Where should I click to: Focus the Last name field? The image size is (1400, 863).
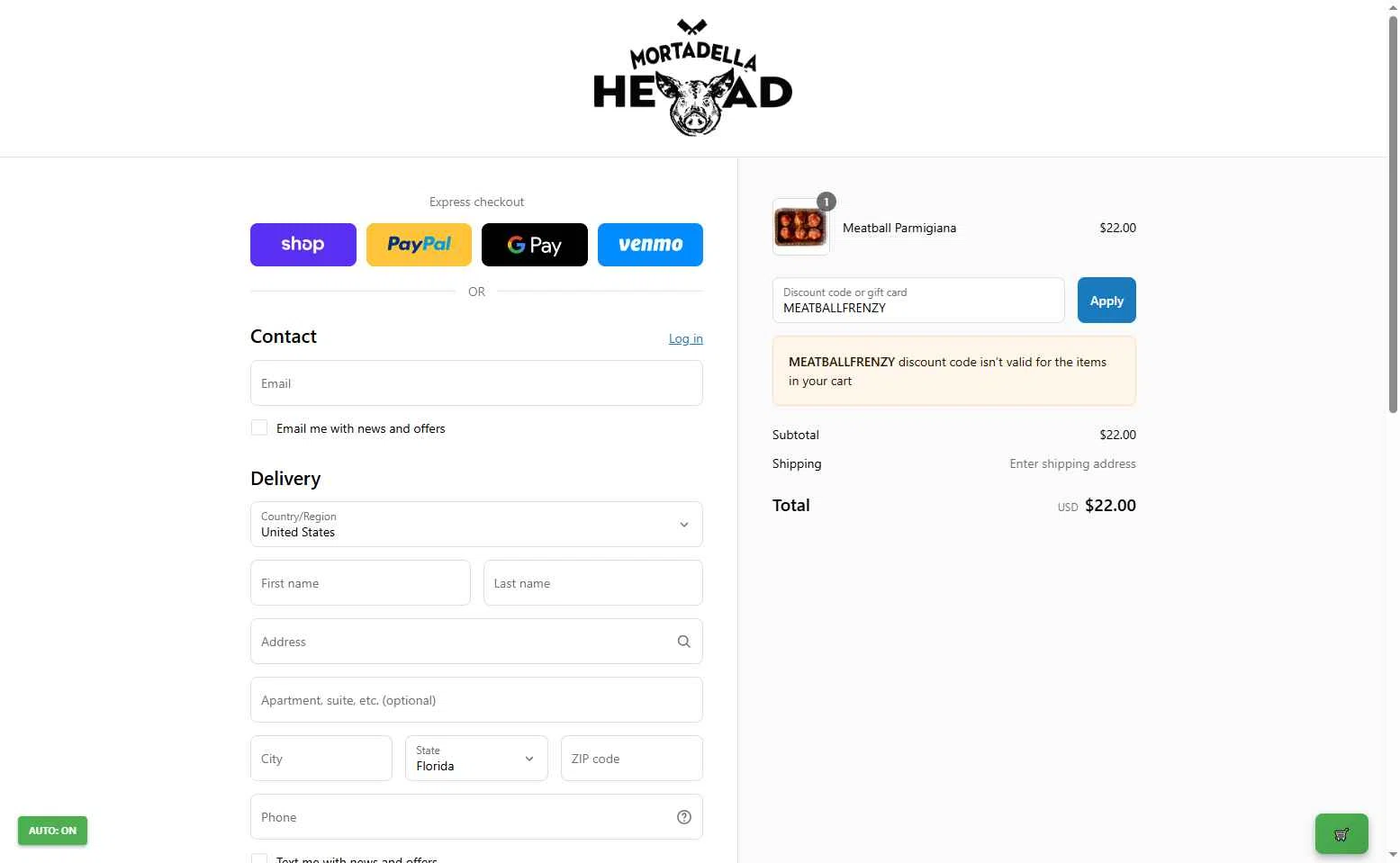point(593,583)
